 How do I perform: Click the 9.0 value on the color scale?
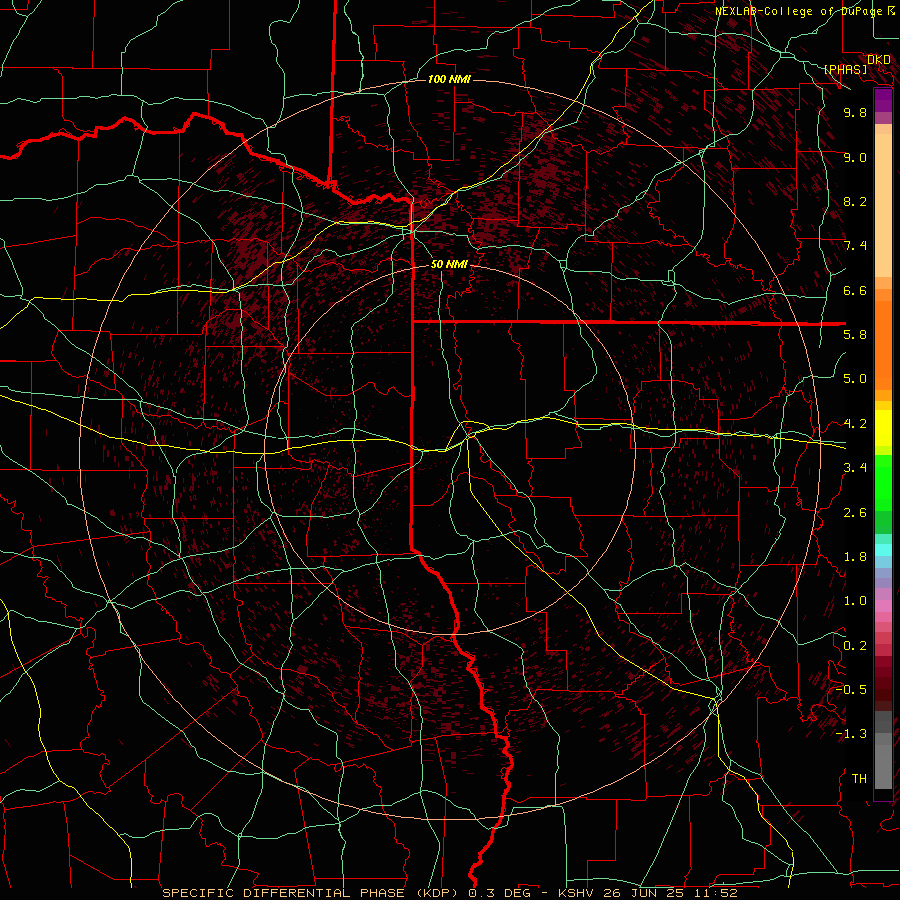855,157
